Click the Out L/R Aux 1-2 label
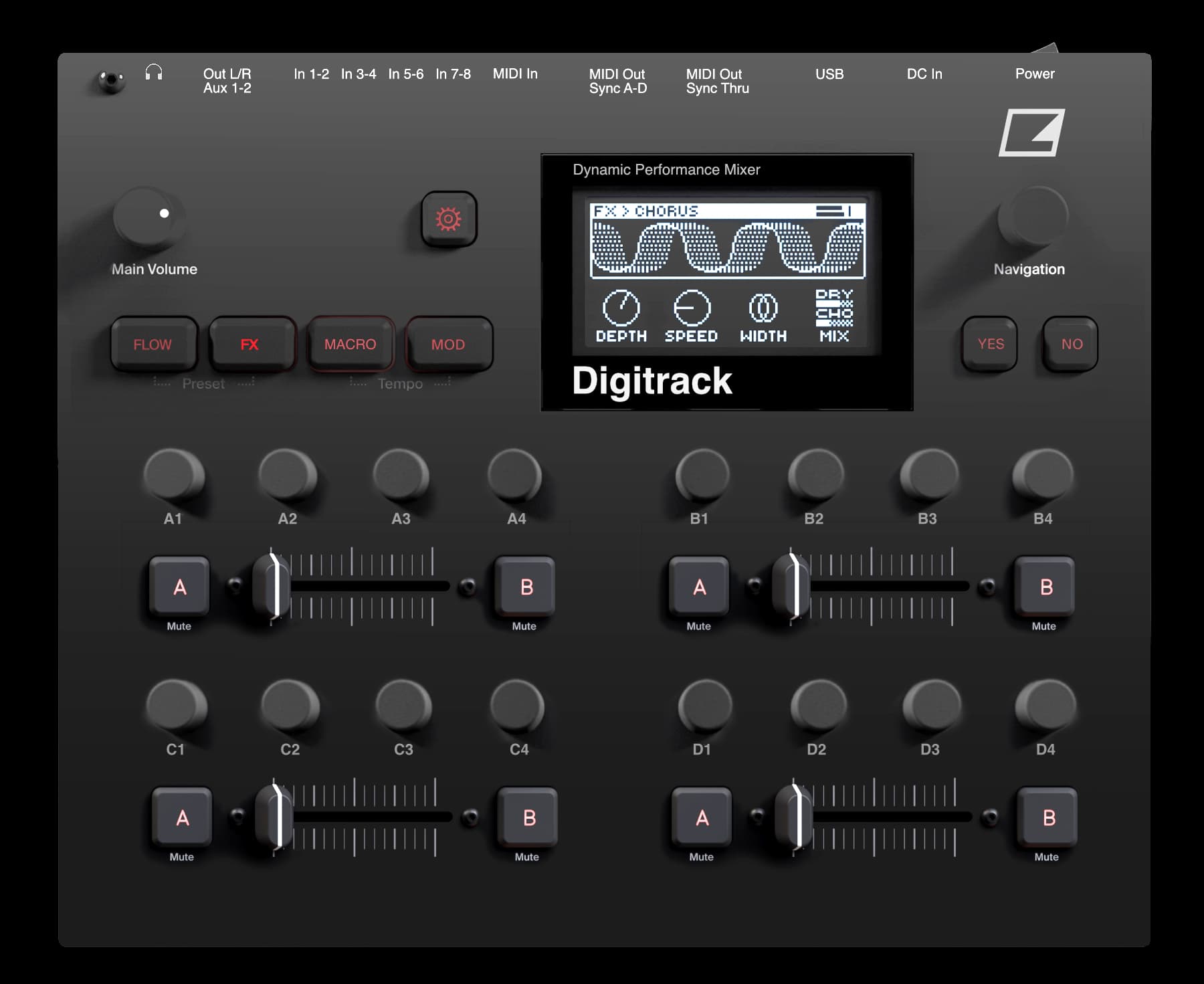The width and height of the screenshot is (1204, 984). point(227,81)
